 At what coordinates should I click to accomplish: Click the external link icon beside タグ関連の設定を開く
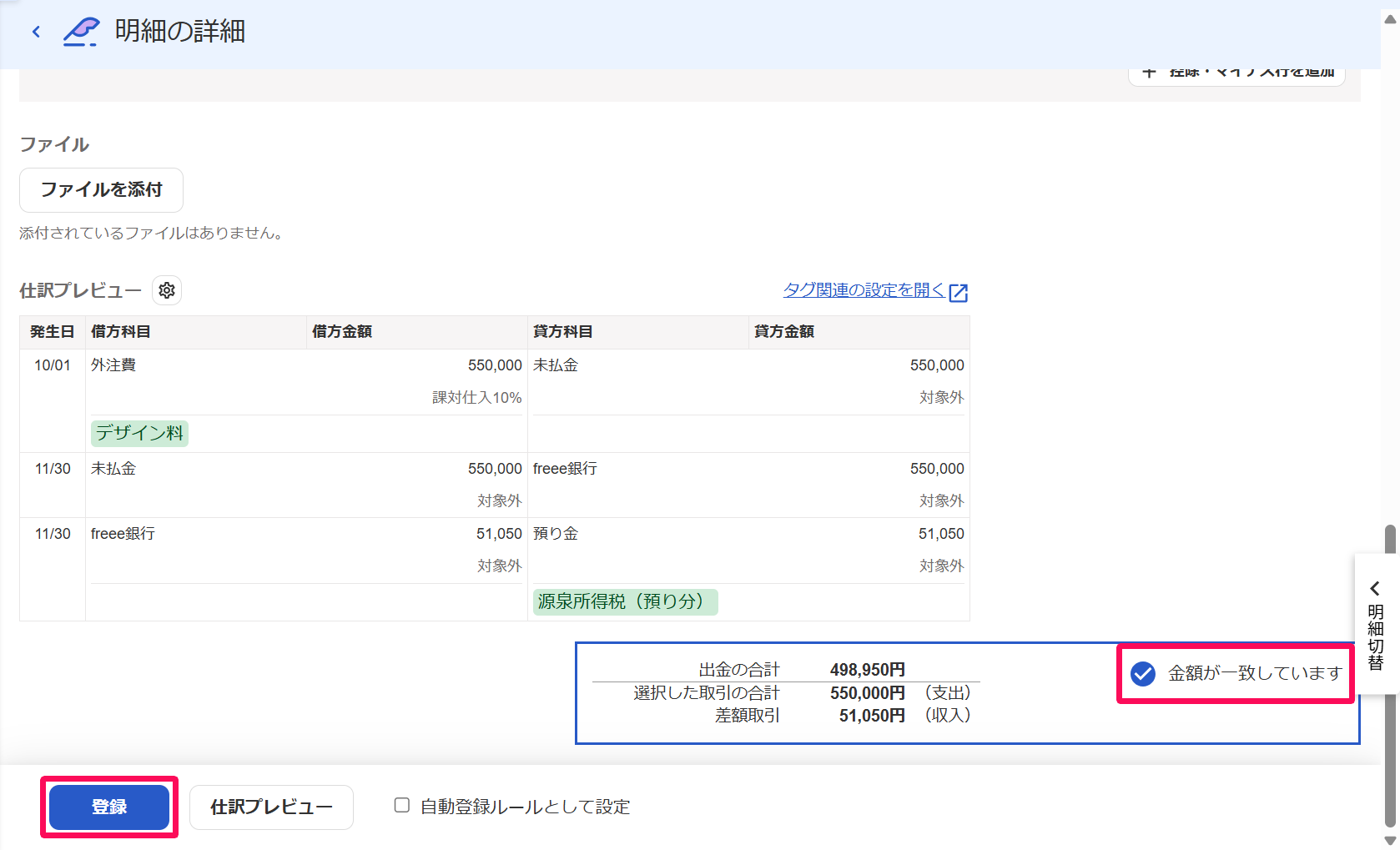click(x=959, y=292)
